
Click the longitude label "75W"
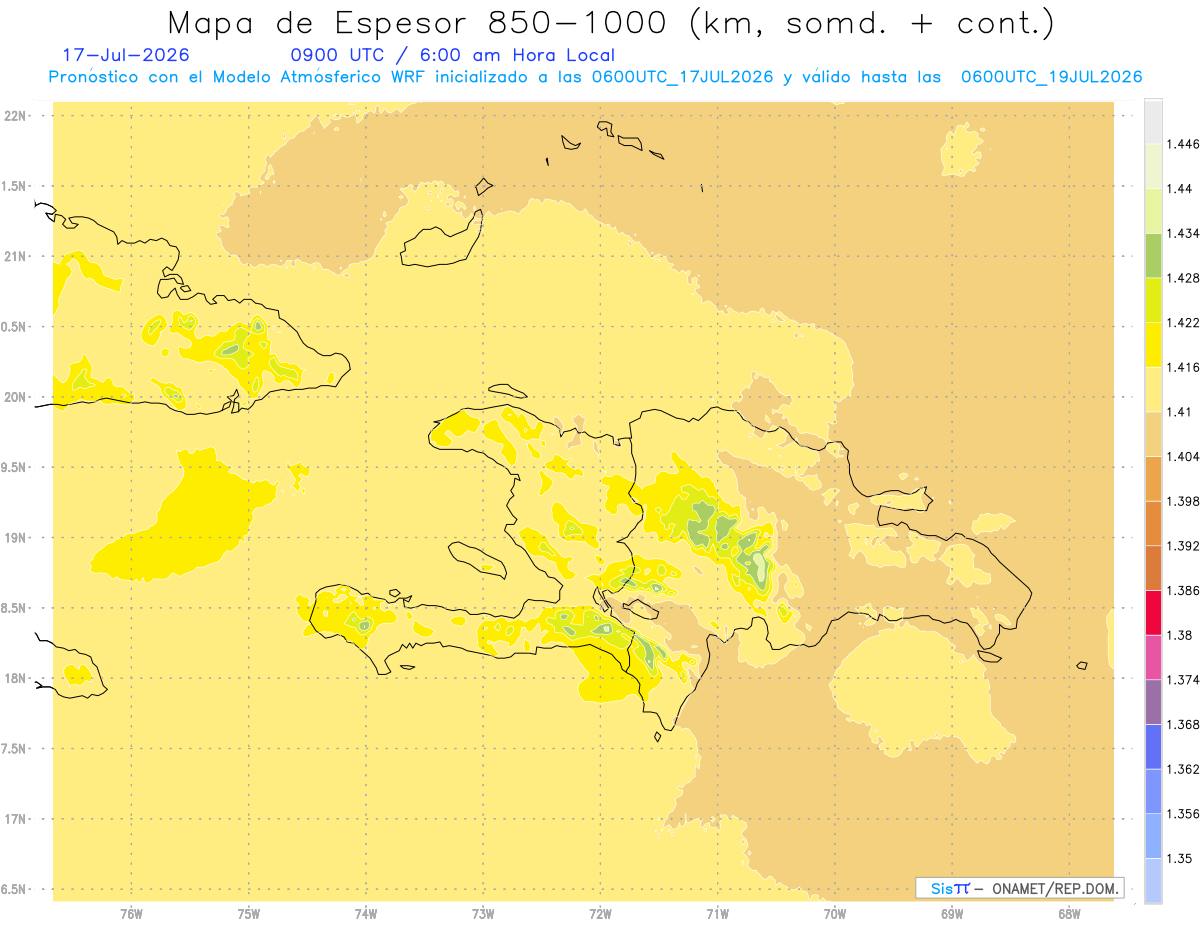[x=249, y=914]
